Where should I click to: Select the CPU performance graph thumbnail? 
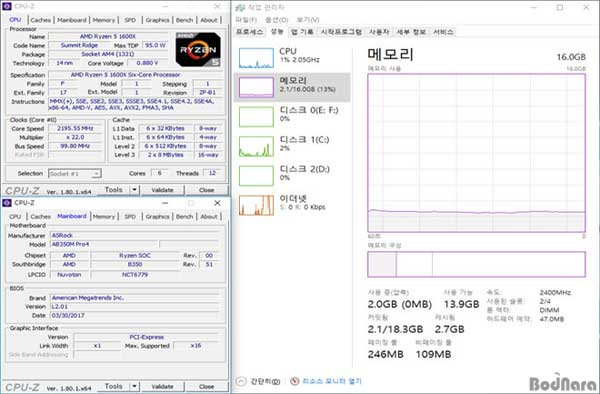[x=256, y=58]
